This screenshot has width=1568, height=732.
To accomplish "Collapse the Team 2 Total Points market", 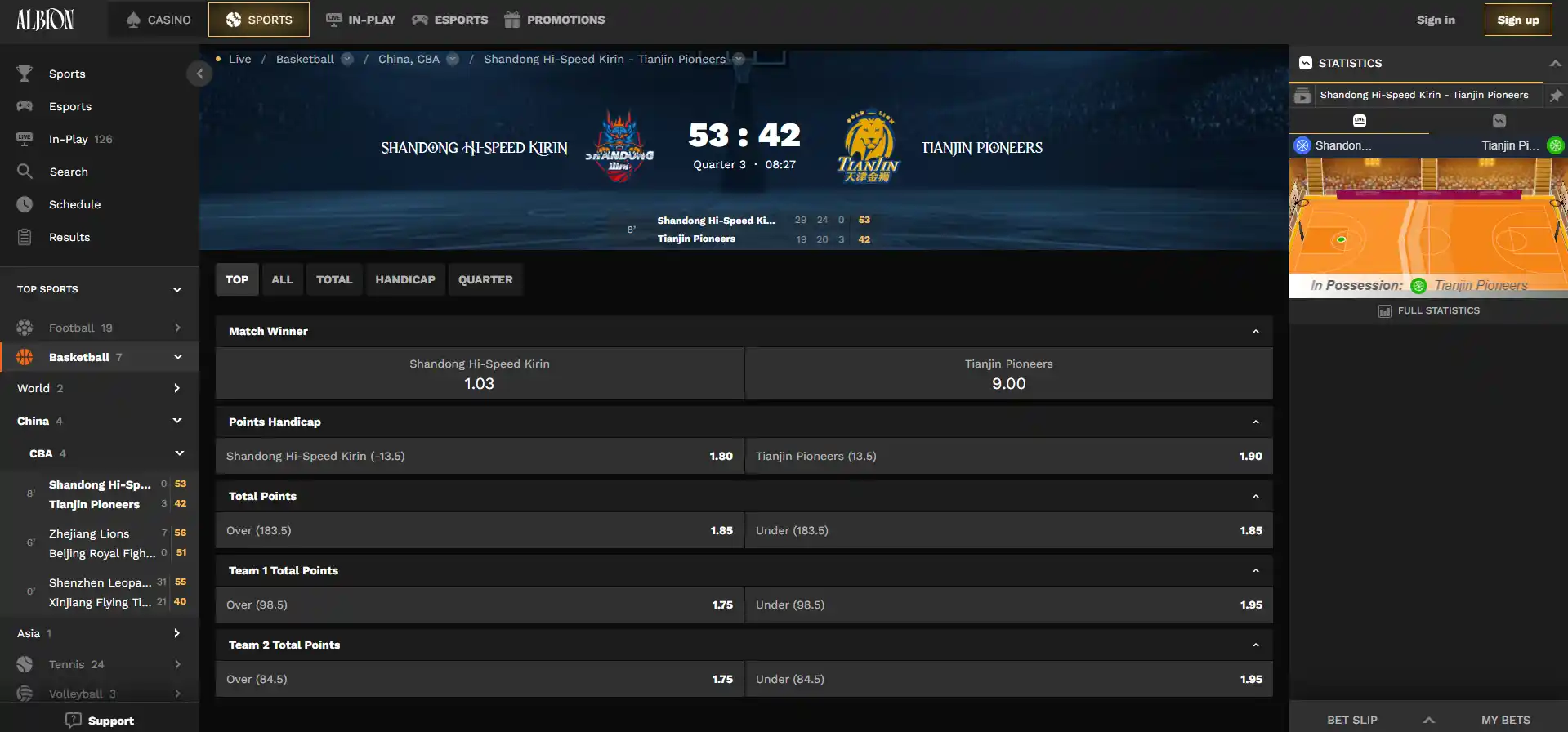I will pos(1256,645).
